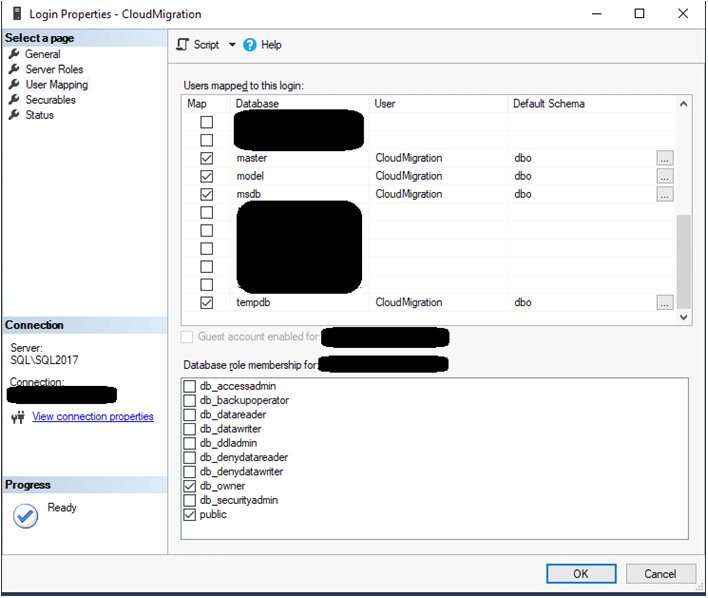Select the msdb database name cell
708x598 pixels.
pyautogui.click(x=248, y=194)
